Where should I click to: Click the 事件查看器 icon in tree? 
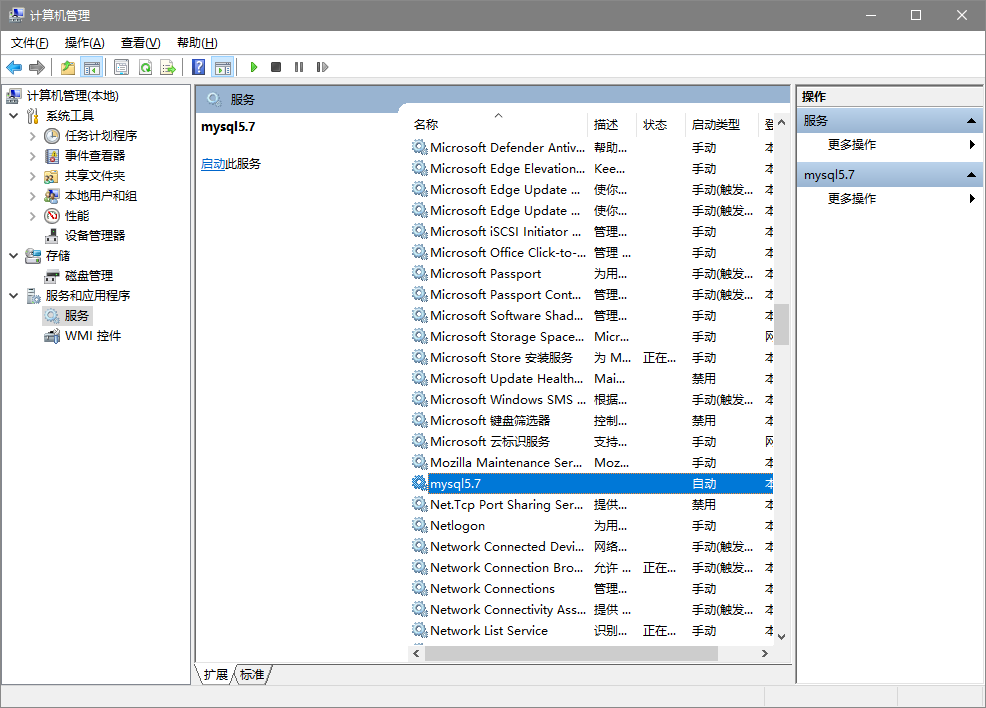coord(52,156)
